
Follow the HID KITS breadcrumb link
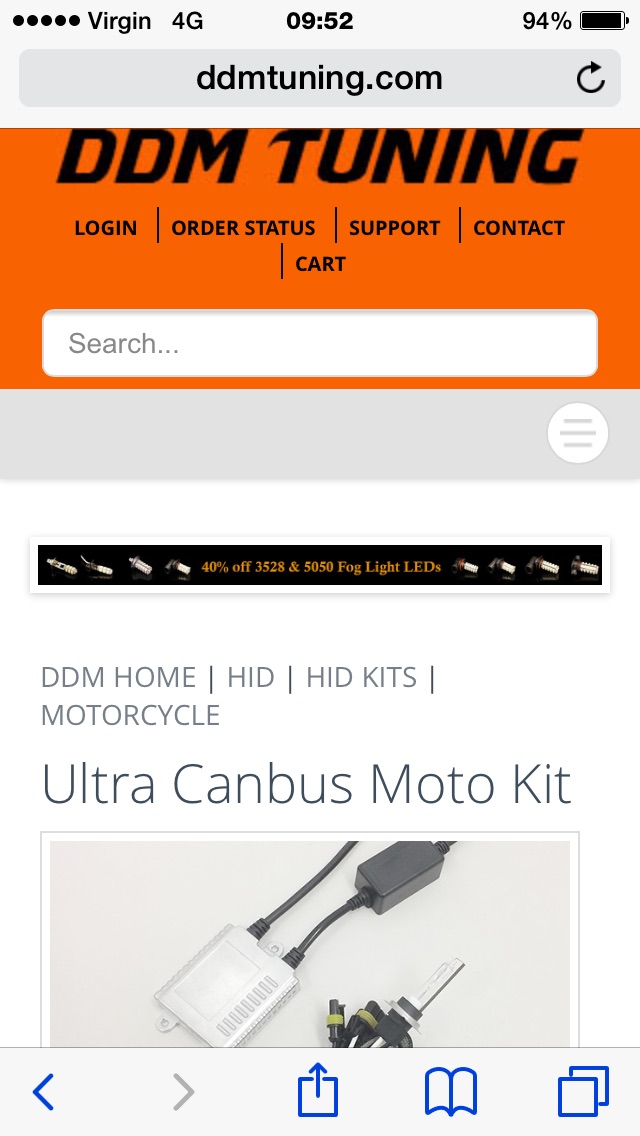[362, 677]
